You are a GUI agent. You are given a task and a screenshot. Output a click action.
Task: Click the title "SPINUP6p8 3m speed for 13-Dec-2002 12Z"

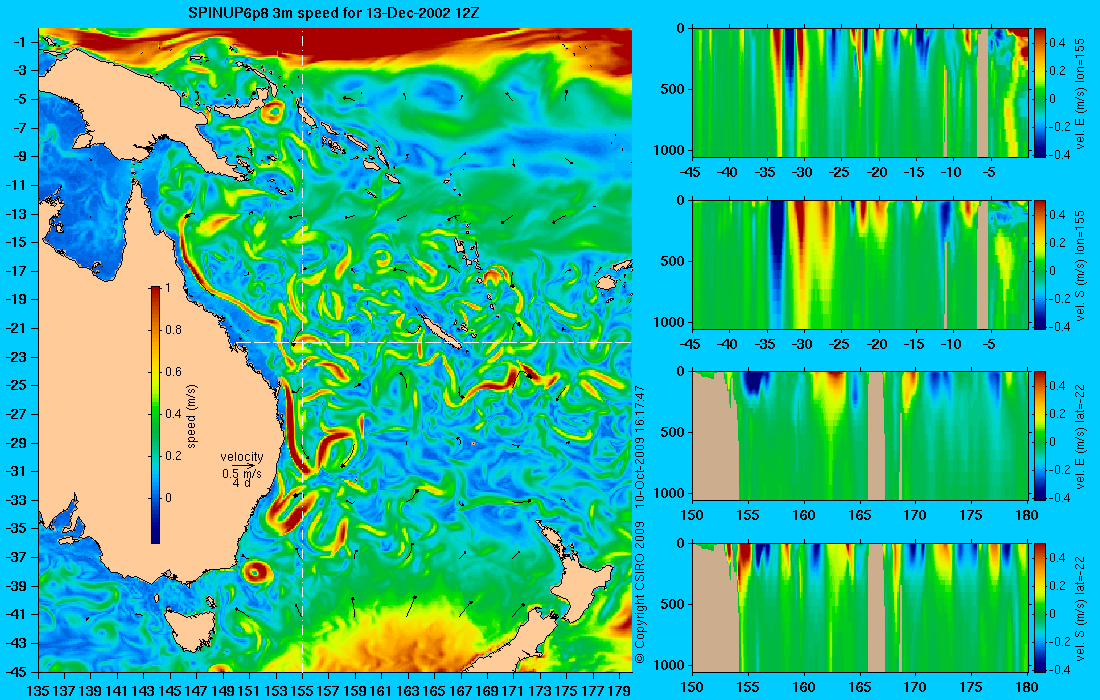pyautogui.click(x=334, y=13)
